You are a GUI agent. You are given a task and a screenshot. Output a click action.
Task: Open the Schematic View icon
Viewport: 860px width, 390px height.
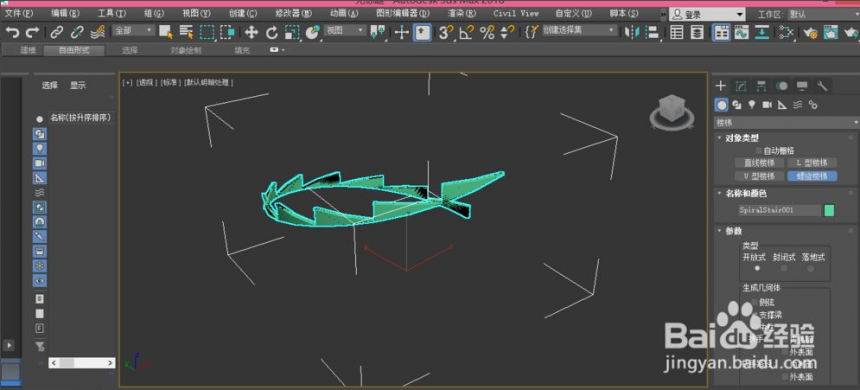pyautogui.click(x=787, y=32)
